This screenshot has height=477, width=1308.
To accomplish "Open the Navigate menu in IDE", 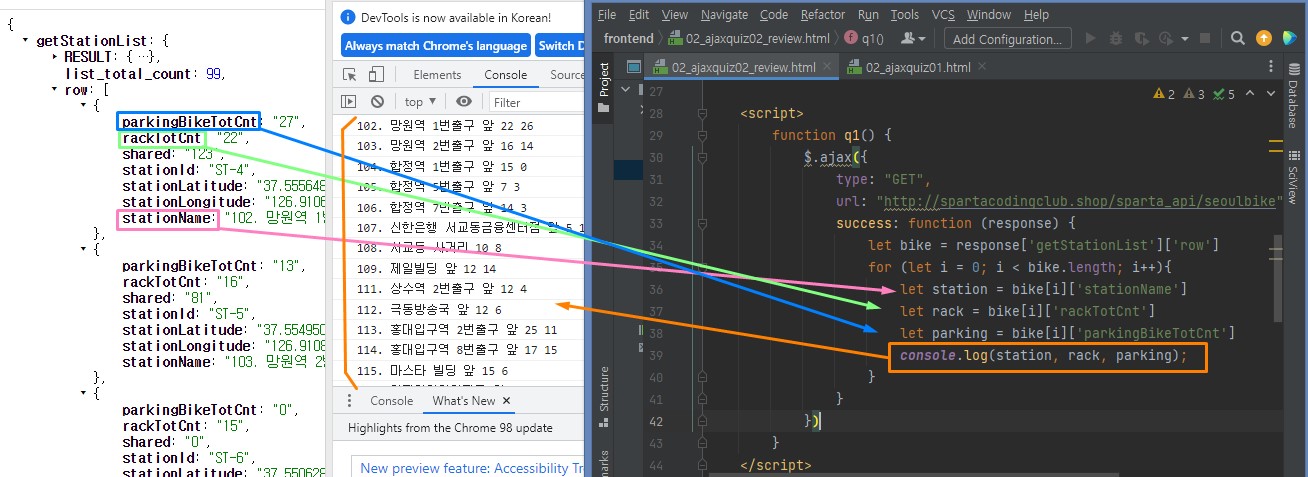I will point(724,14).
